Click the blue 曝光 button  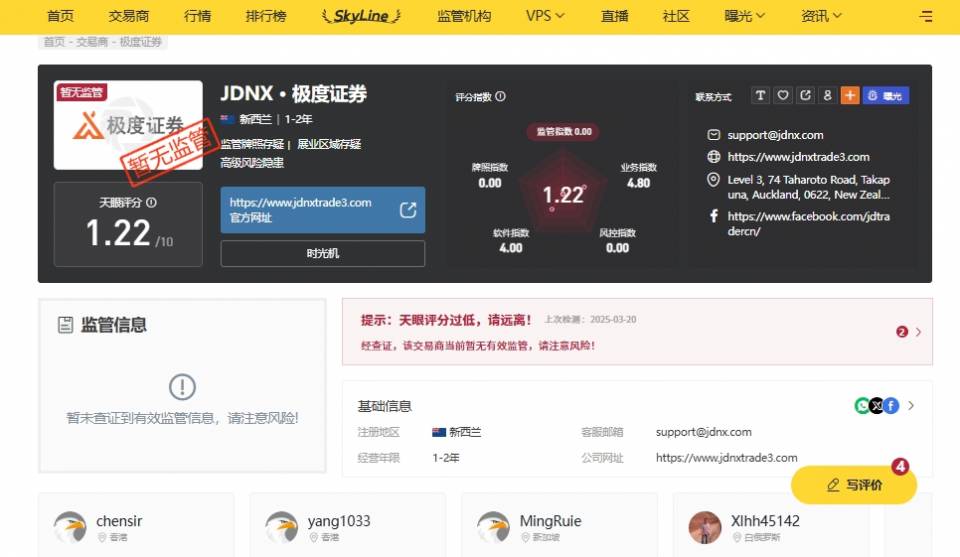(886, 95)
